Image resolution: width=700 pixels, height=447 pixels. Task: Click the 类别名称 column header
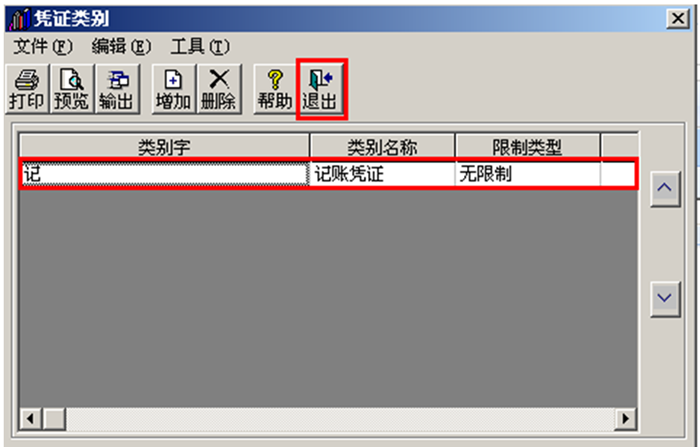click(382, 146)
